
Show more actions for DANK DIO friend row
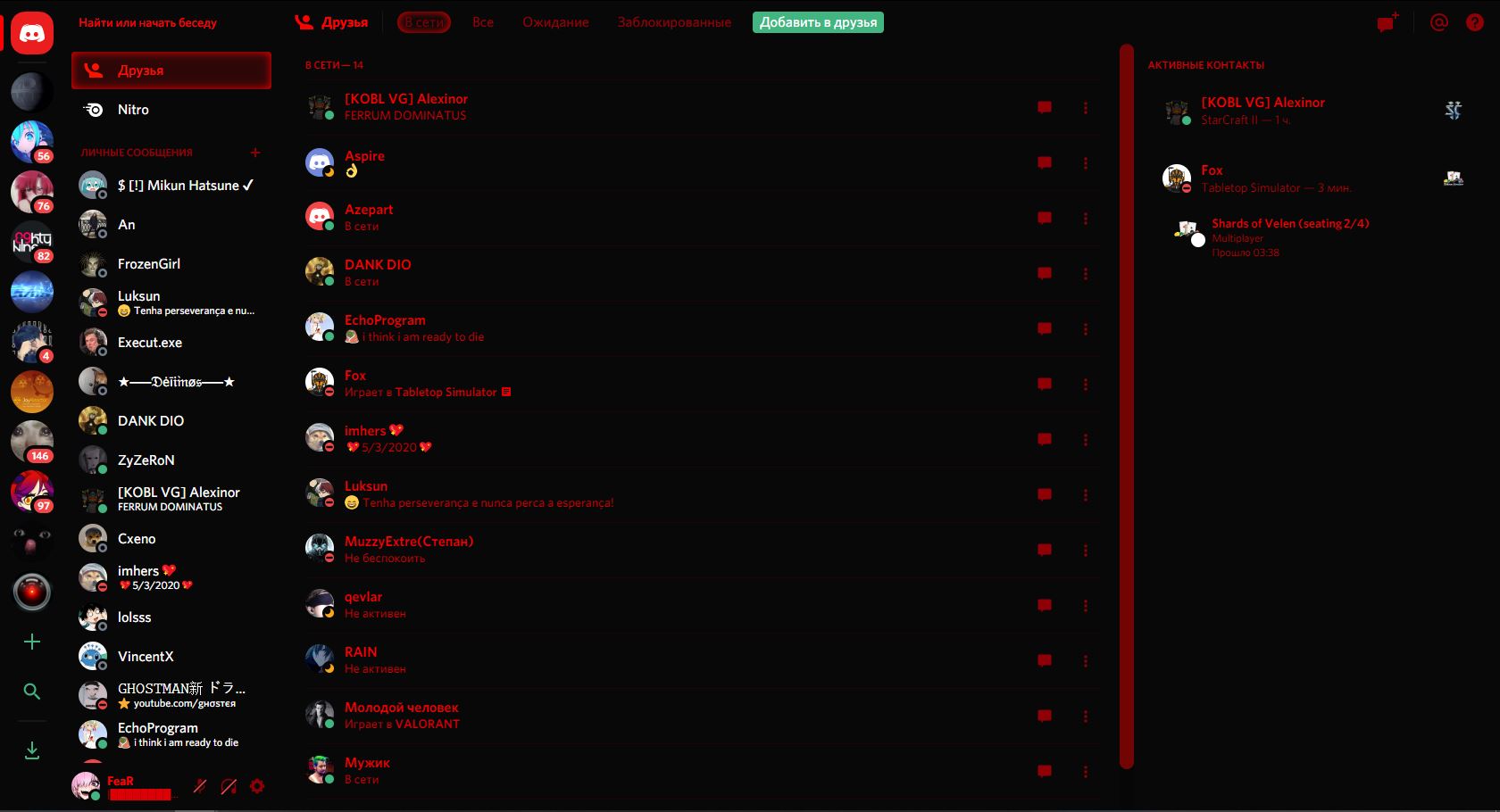point(1086,274)
